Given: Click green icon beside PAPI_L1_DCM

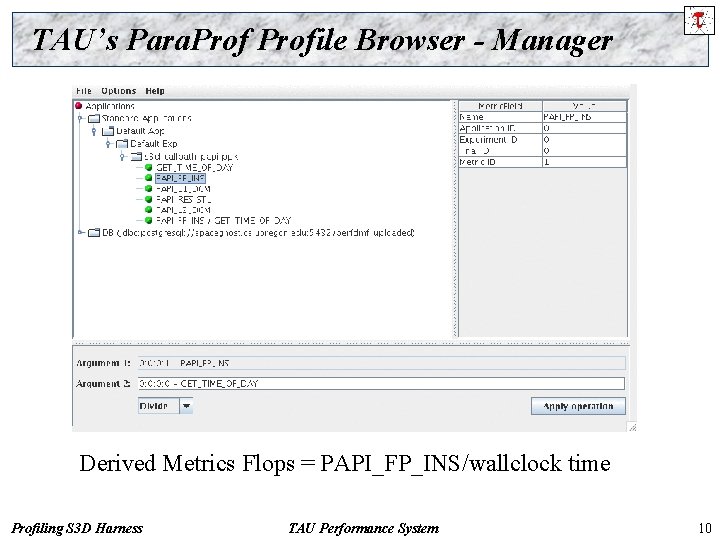Looking at the screenshot, I should pyautogui.click(x=148, y=189).
